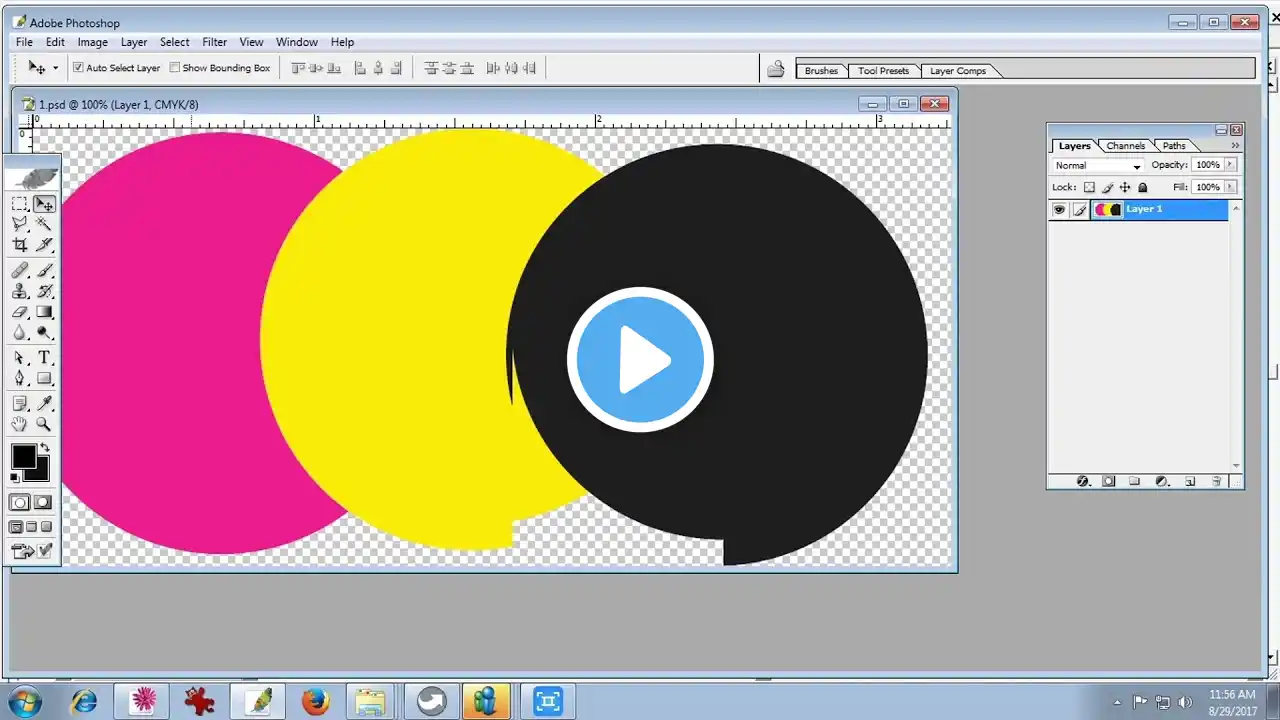This screenshot has width=1280, height=720.
Task: Hide Layer 1 using eye icon
Action: 1059,210
